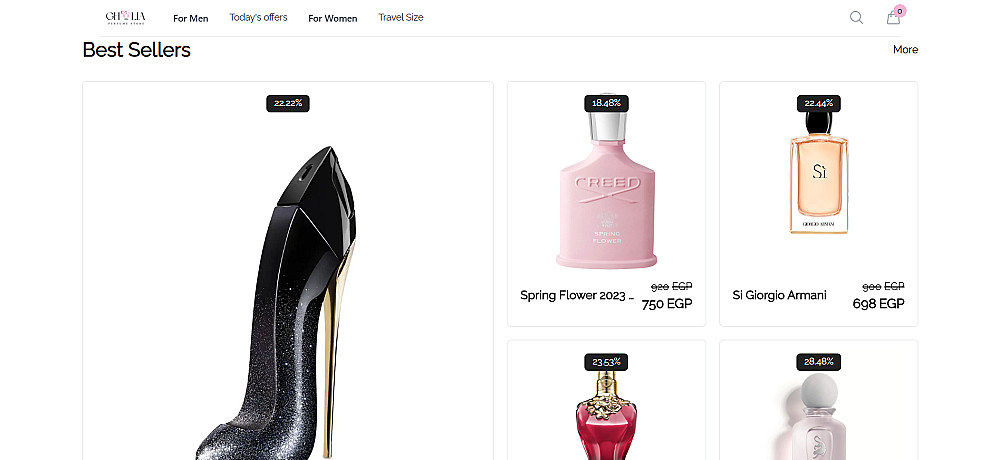This screenshot has width=1000, height=460.
Task: Open the For Men menu
Action: [x=191, y=18]
